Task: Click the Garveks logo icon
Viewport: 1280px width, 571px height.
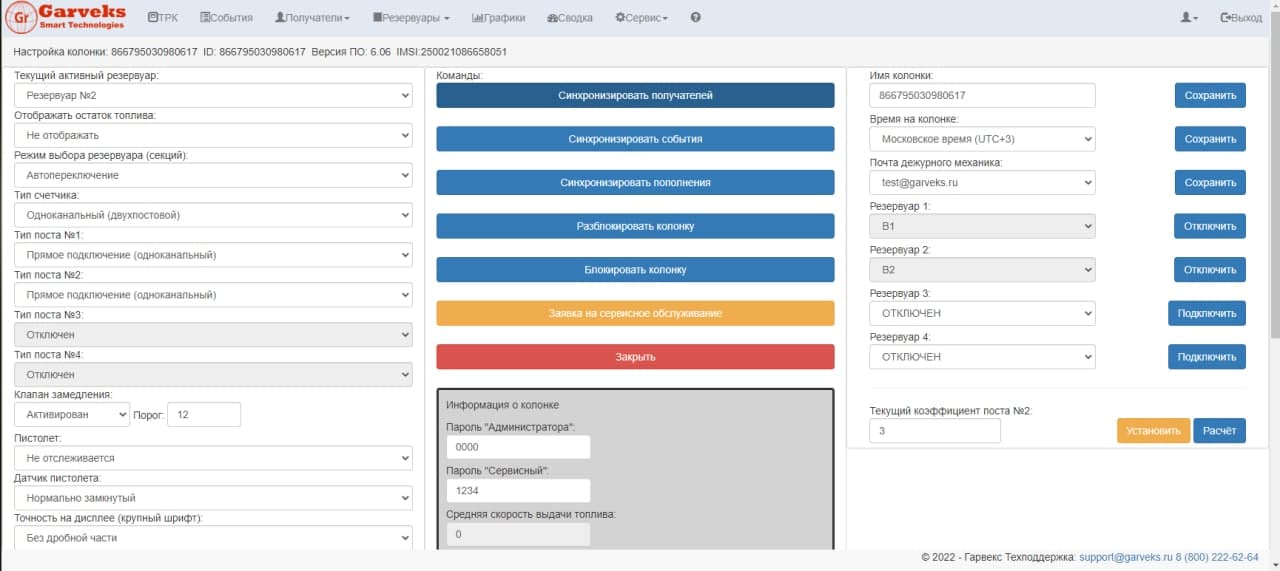Action: pos(20,17)
